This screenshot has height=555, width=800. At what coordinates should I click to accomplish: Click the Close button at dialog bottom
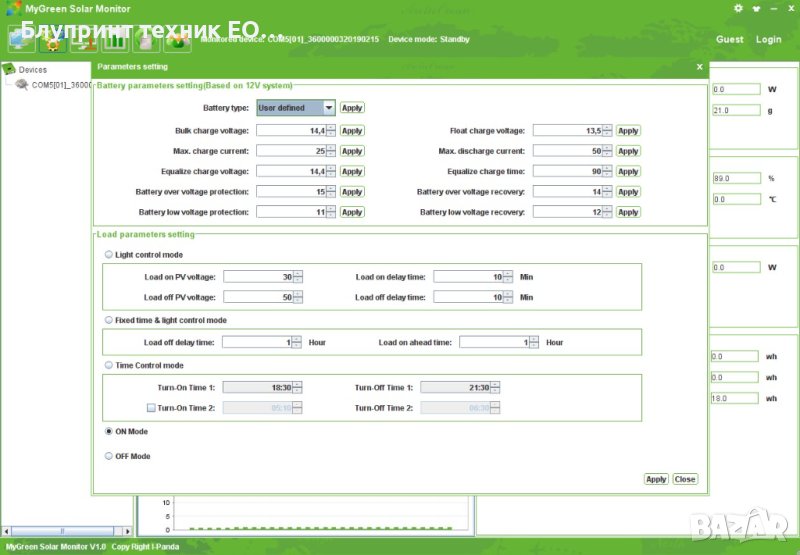pyautogui.click(x=685, y=479)
